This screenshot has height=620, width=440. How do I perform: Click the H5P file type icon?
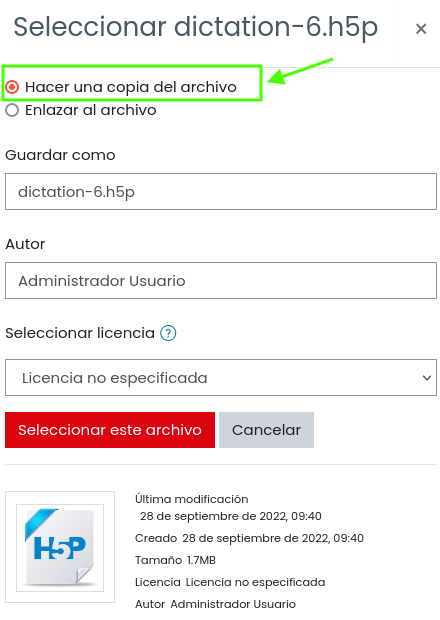60,548
